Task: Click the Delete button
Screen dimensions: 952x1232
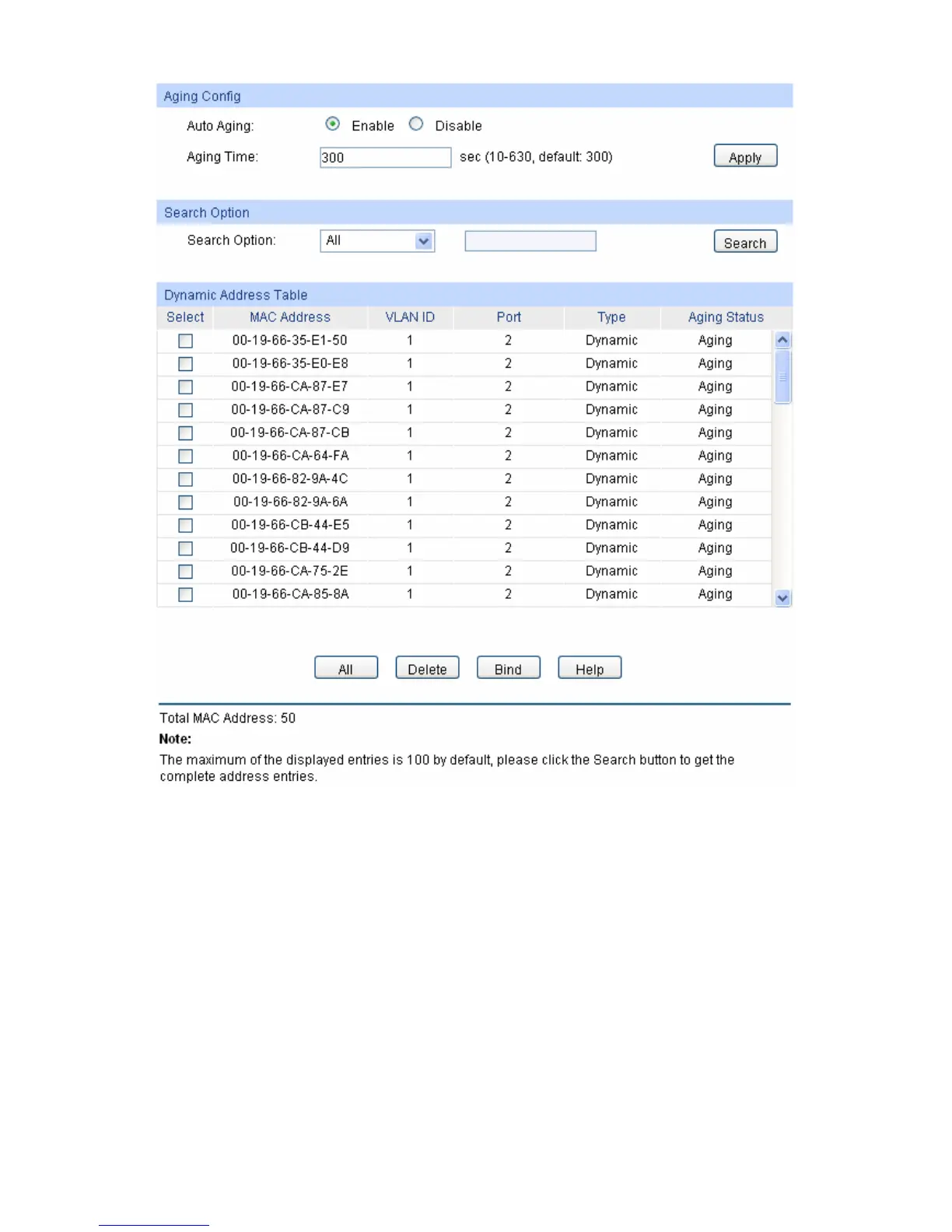Action: point(427,668)
